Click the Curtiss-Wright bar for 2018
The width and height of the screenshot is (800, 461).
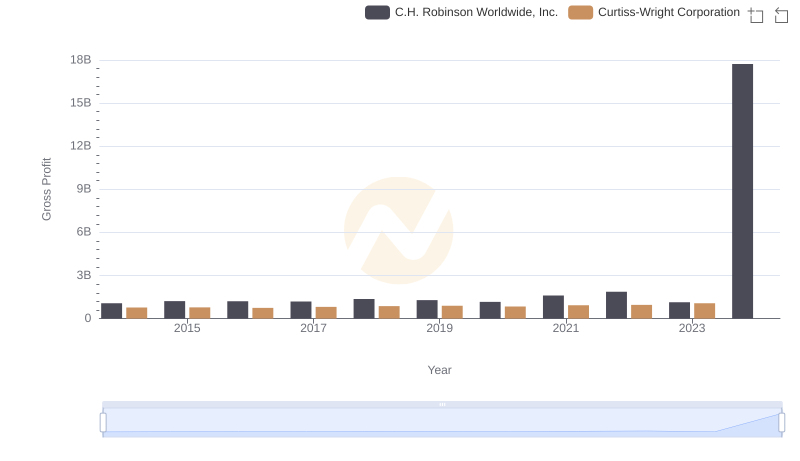pyautogui.click(x=389, y=312)
